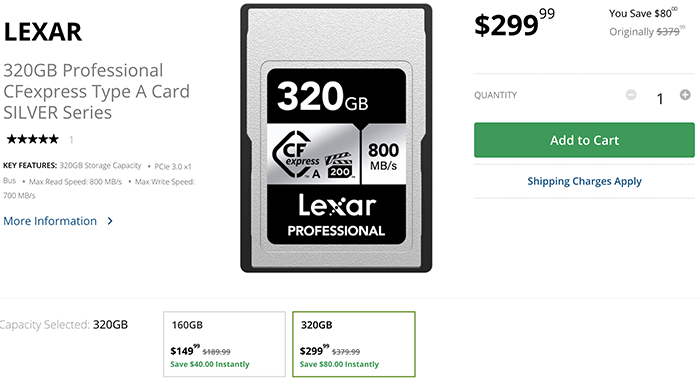The height and width of the screenshot is (382, 700).
Task: Click the 320GB Professional CFexpress product title
Action: (x=96, y=91)
